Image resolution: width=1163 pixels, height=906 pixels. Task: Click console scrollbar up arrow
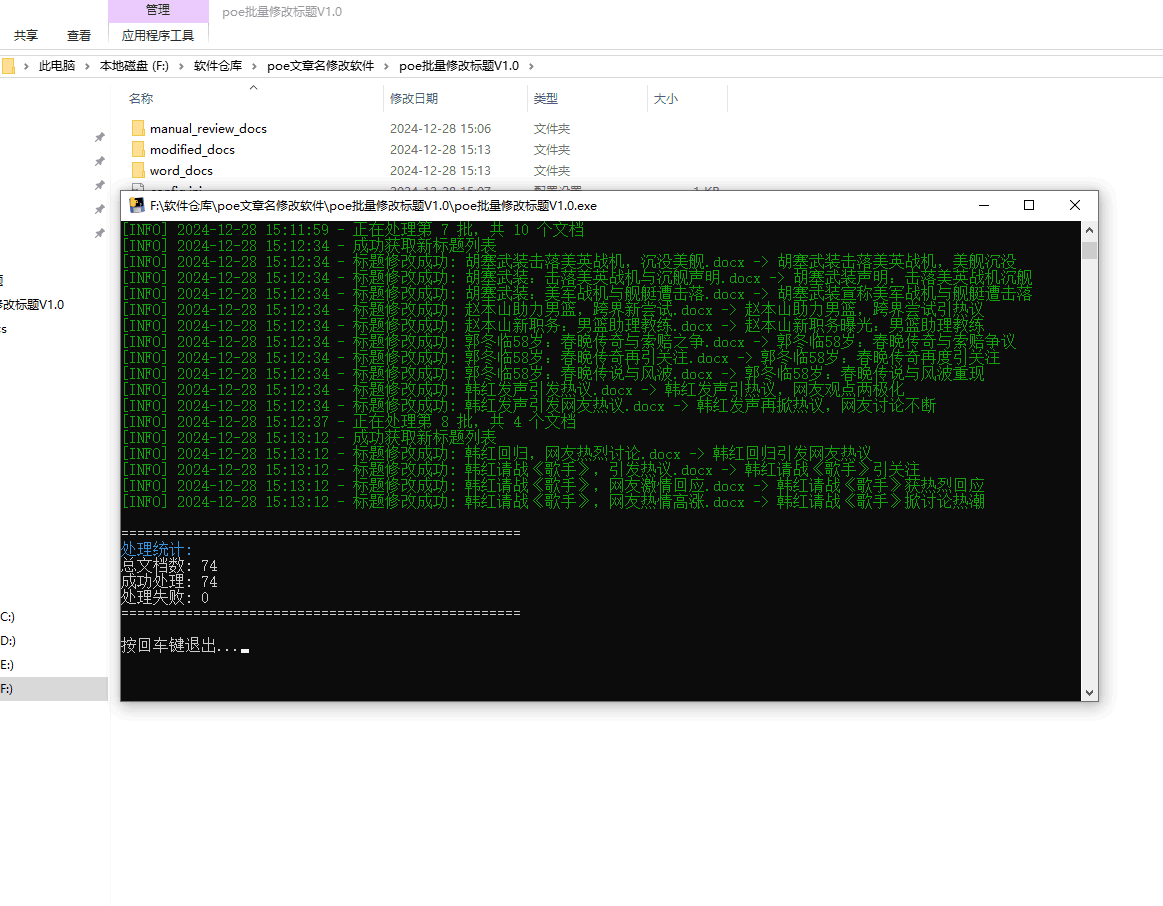click(x=1089, y=230)
